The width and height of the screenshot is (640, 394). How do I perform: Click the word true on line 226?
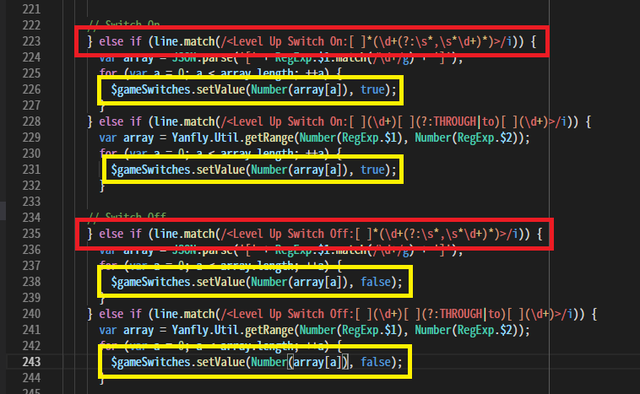(372, 89)
